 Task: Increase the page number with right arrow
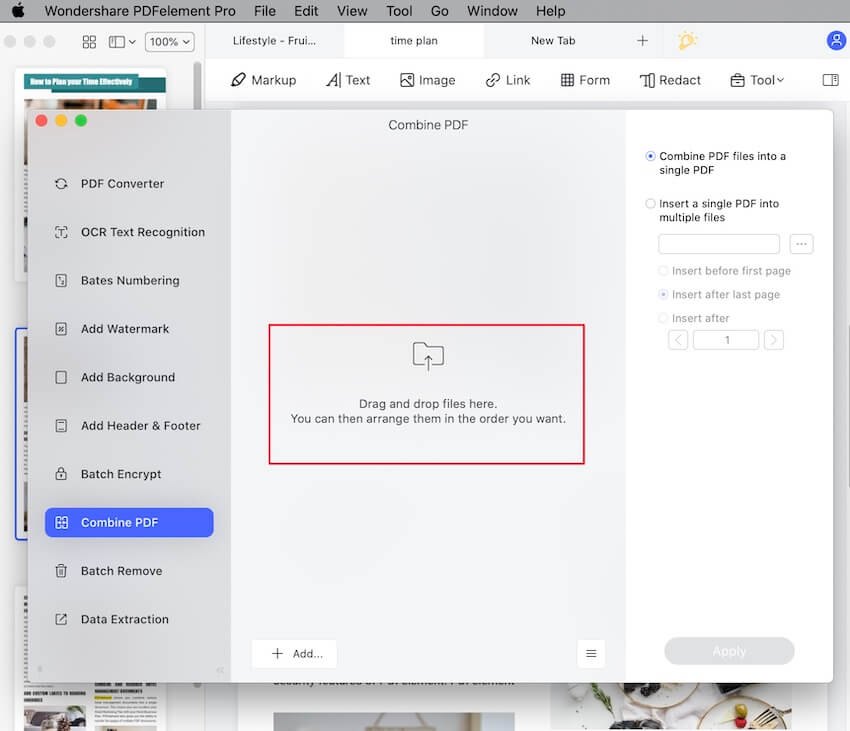pos(774,340)
